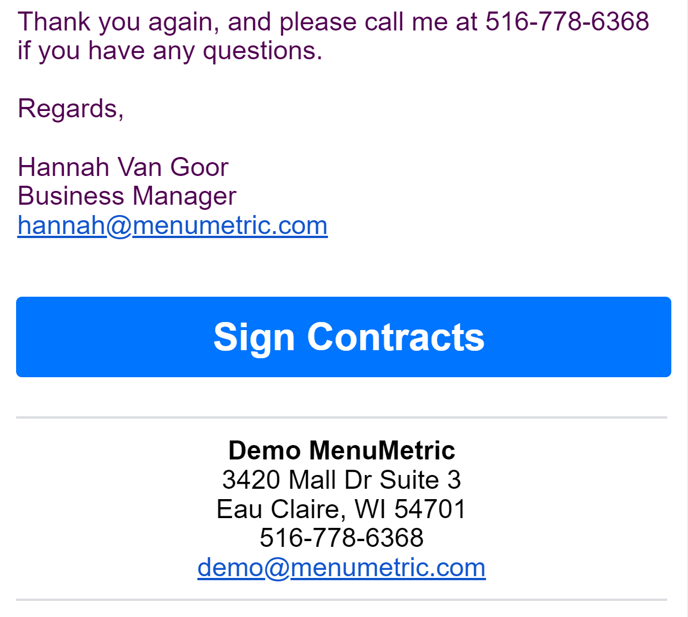Select the 3420 Mall Dr Suite 3 line
688x617 pixels.
tap(341, 479)
